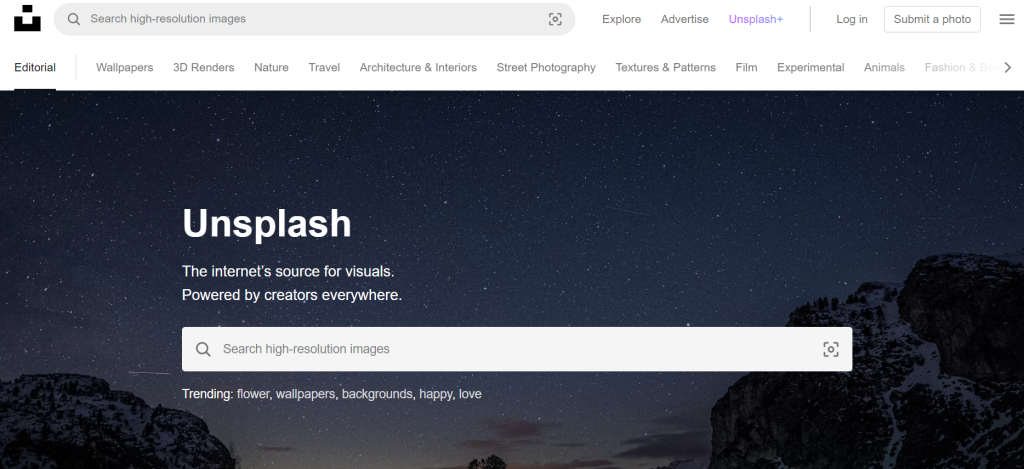Click trending term love
Viewport: 1024px width, 469px height.
[x=470, y=394]
